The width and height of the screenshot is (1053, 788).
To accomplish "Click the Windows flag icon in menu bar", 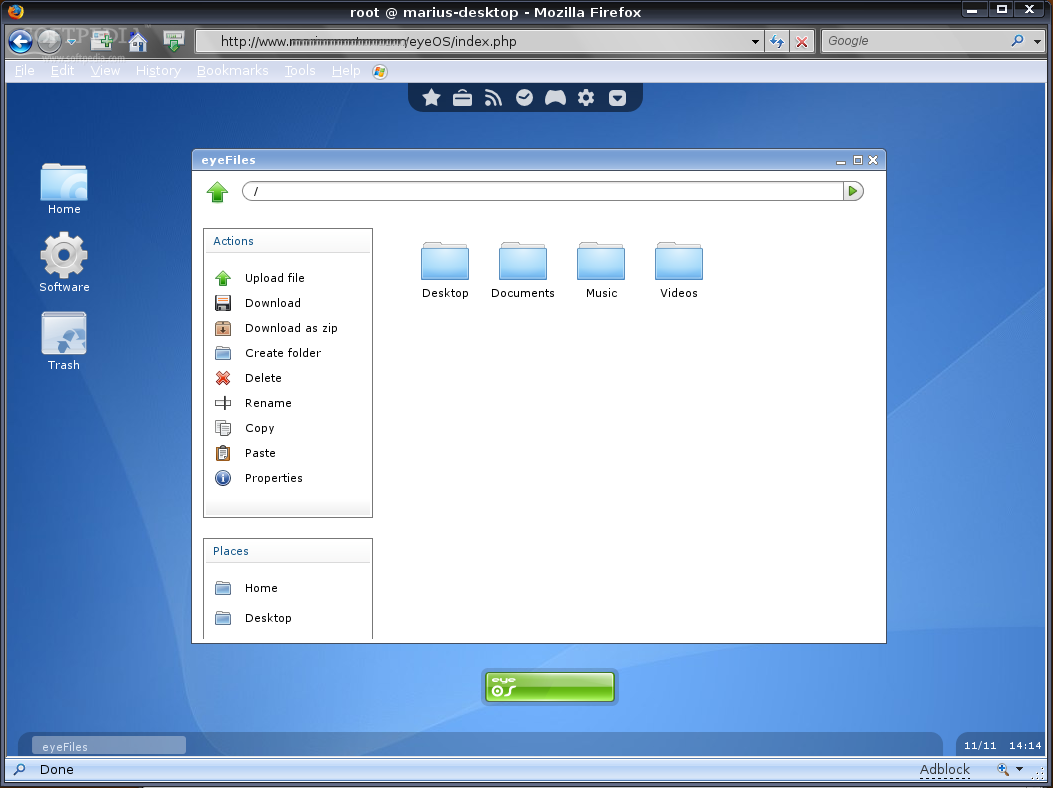I will (x=379, y=71).
